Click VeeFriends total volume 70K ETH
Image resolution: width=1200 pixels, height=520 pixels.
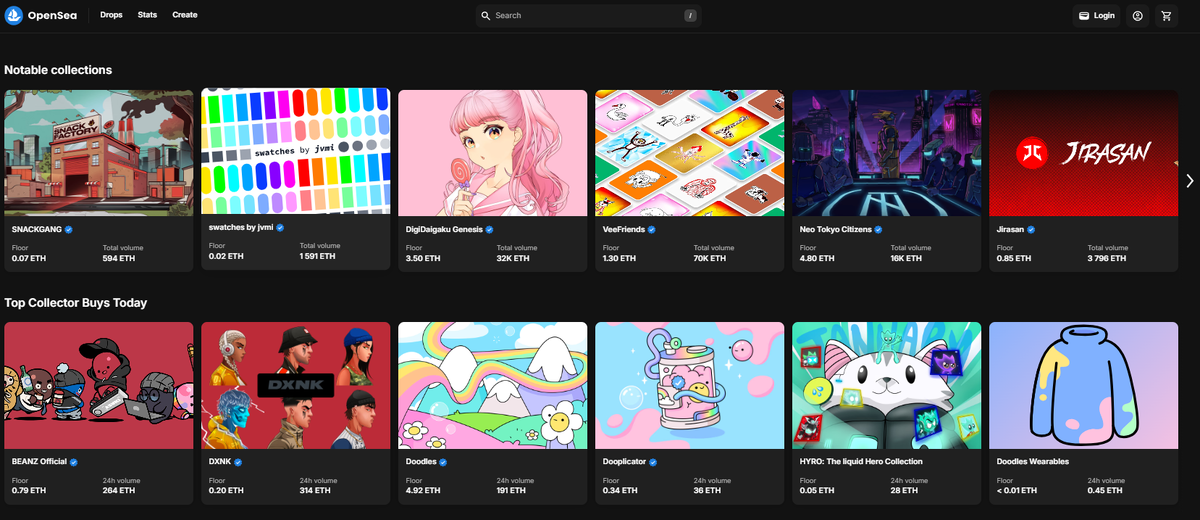710,258
